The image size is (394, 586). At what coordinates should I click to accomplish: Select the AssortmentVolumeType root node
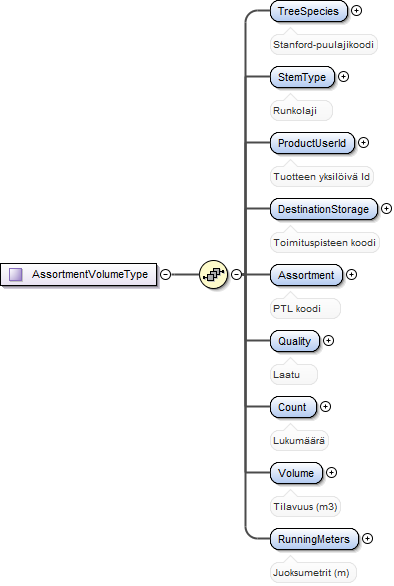click(79, 274)
